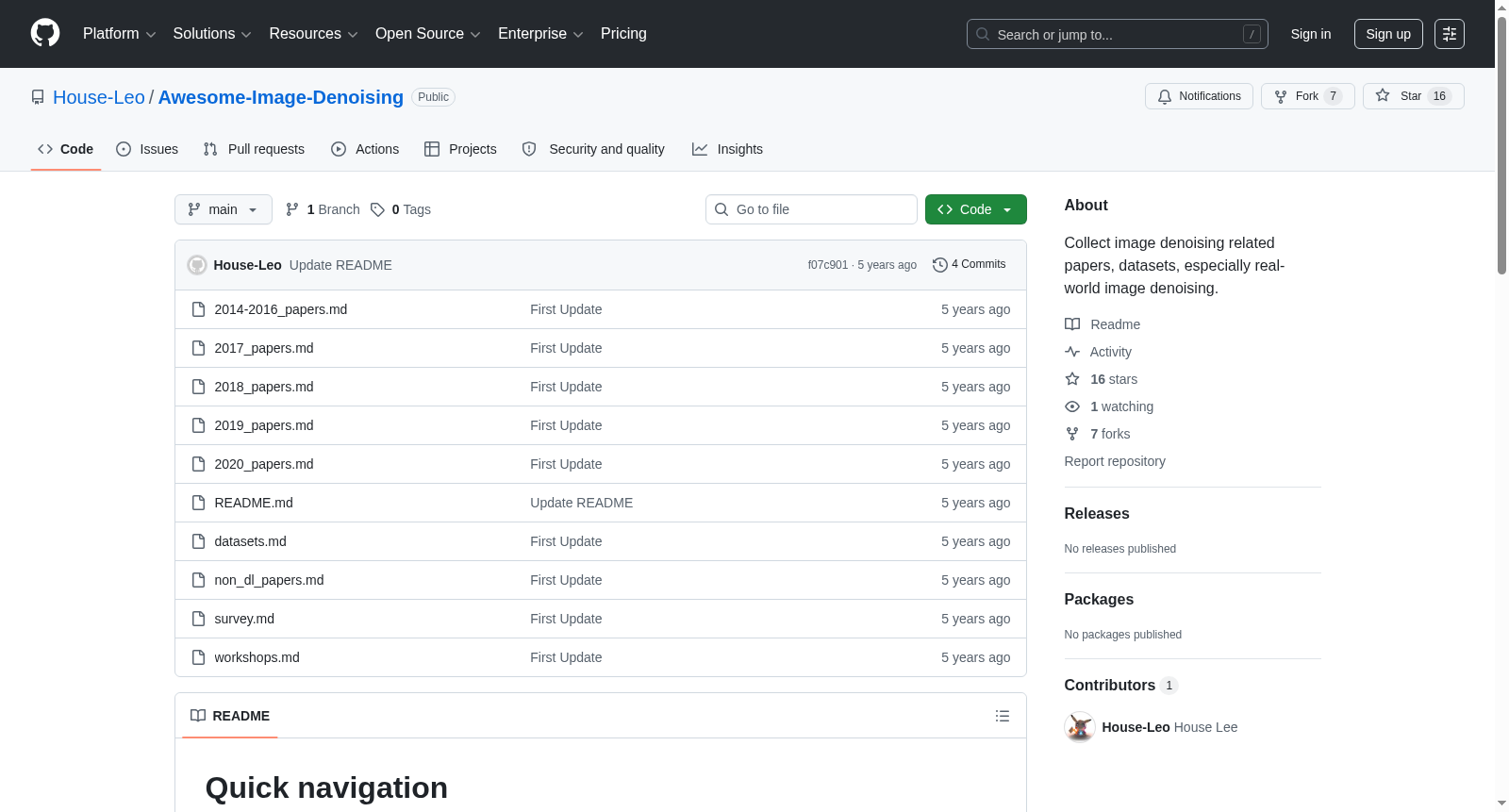Click contributor House-Leo avatar image

1080,727
